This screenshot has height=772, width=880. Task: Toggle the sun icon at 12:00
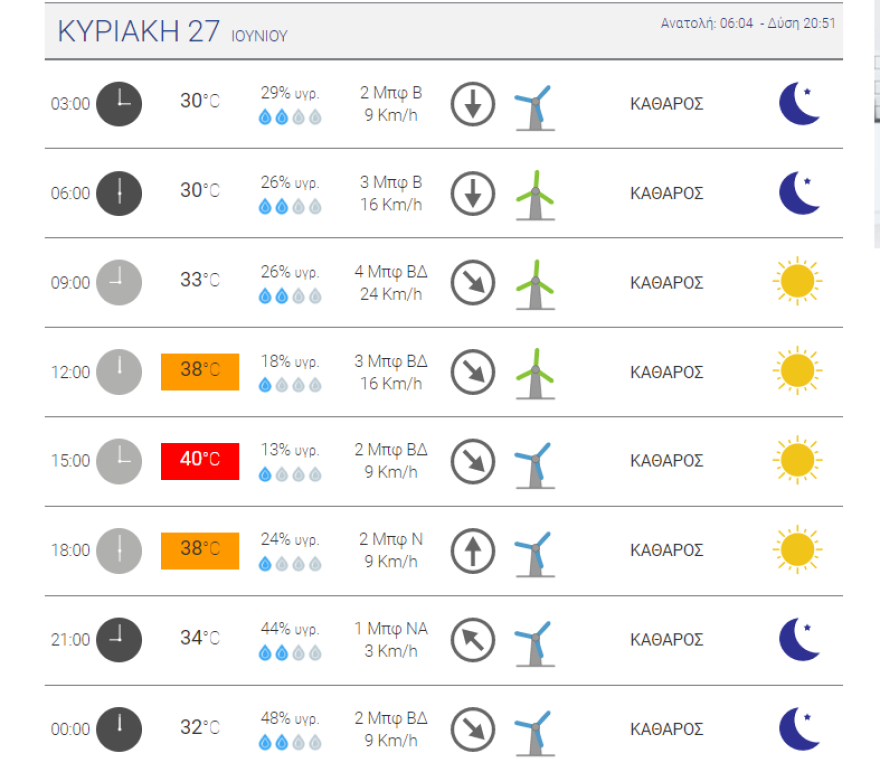tap(798, 371)
